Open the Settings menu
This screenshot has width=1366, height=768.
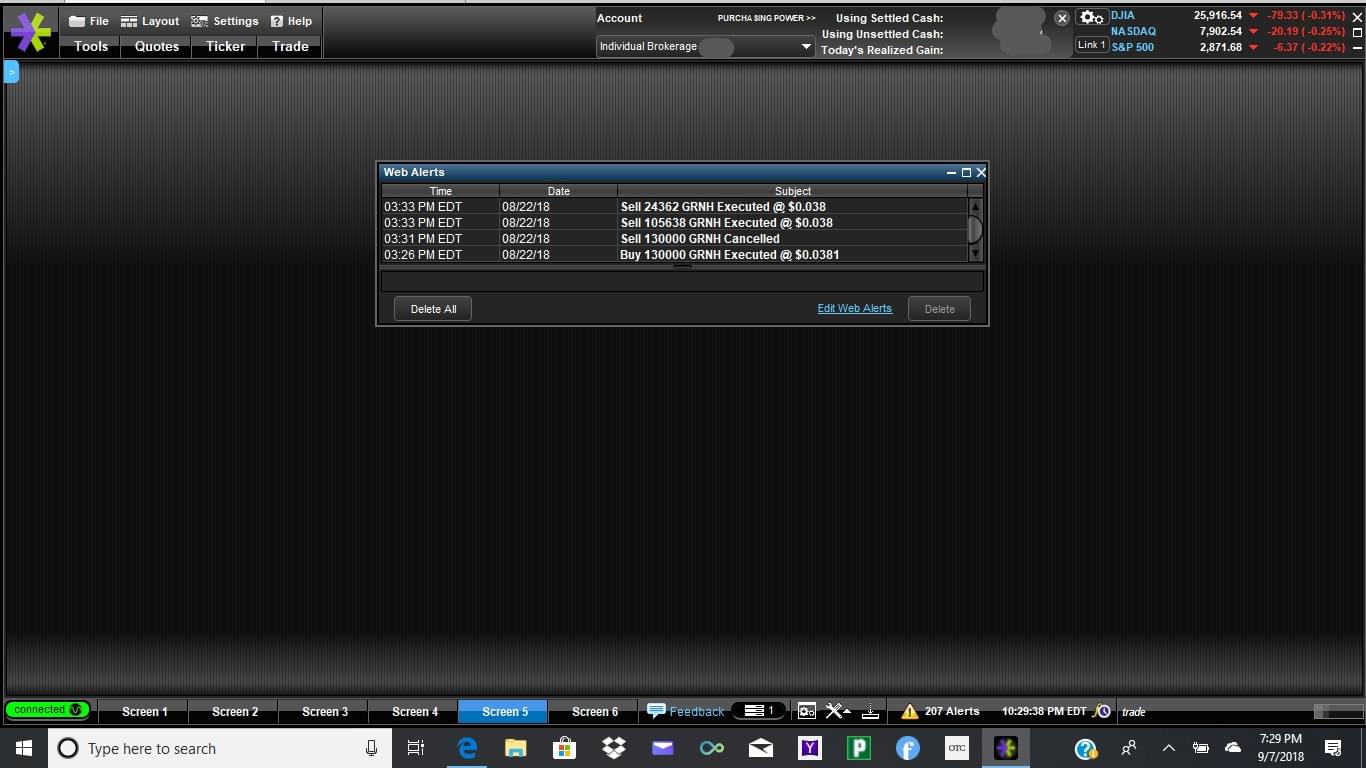(x=225, y=21)
